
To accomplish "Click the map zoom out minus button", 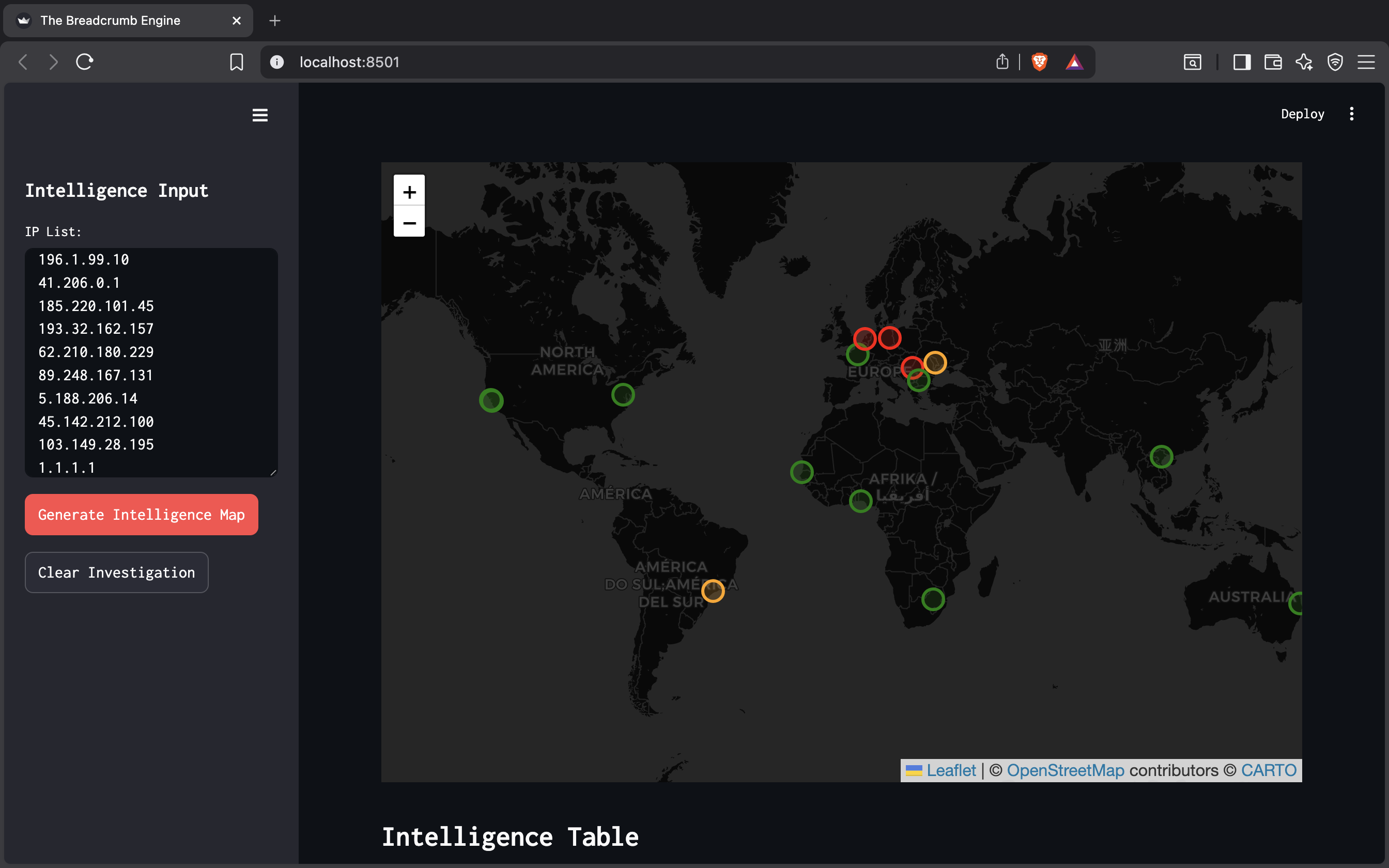I will coord(409,222).
